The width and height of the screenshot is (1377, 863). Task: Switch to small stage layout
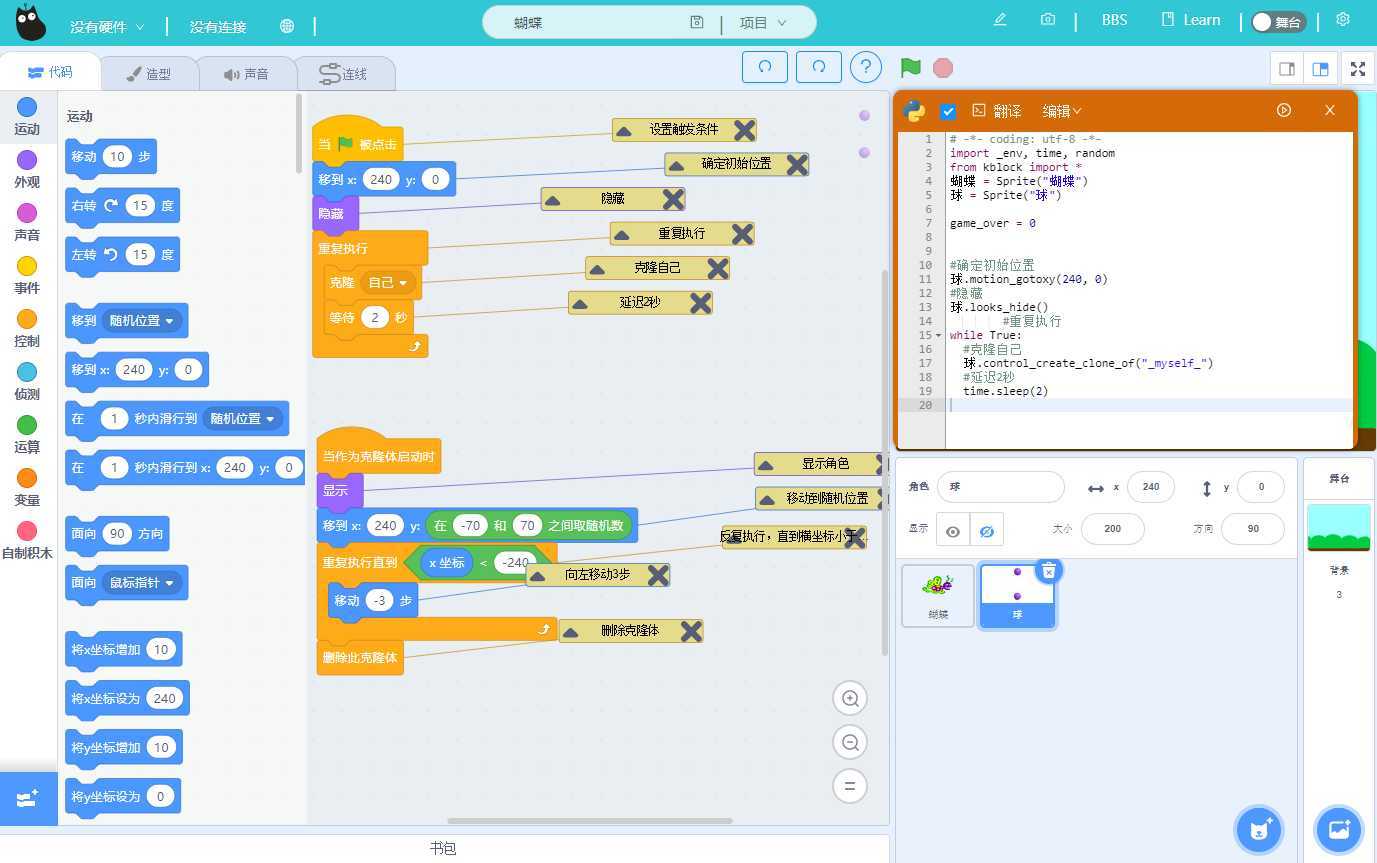[1287, 69]
